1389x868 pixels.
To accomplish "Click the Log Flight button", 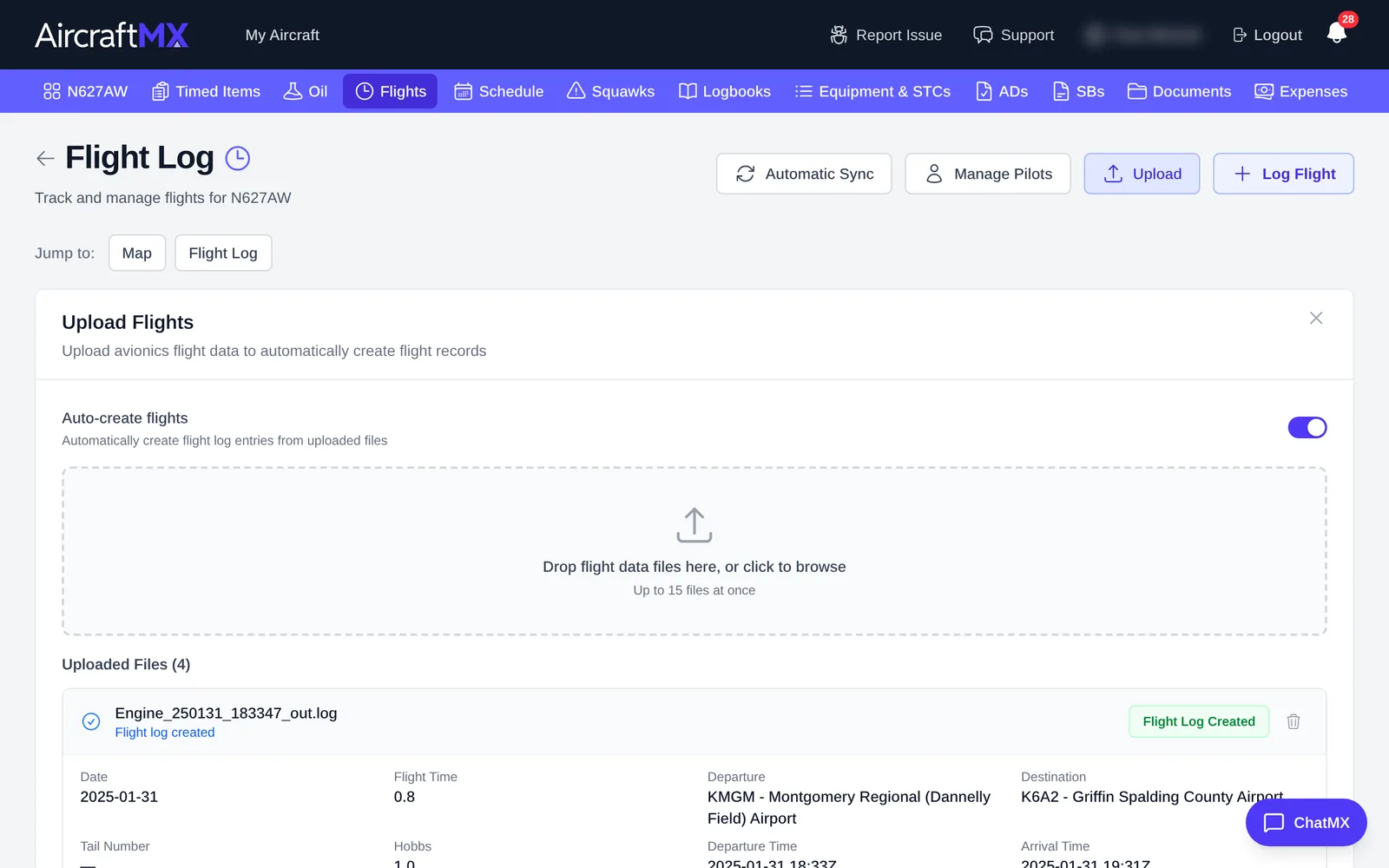I will tap(1283, 174).
